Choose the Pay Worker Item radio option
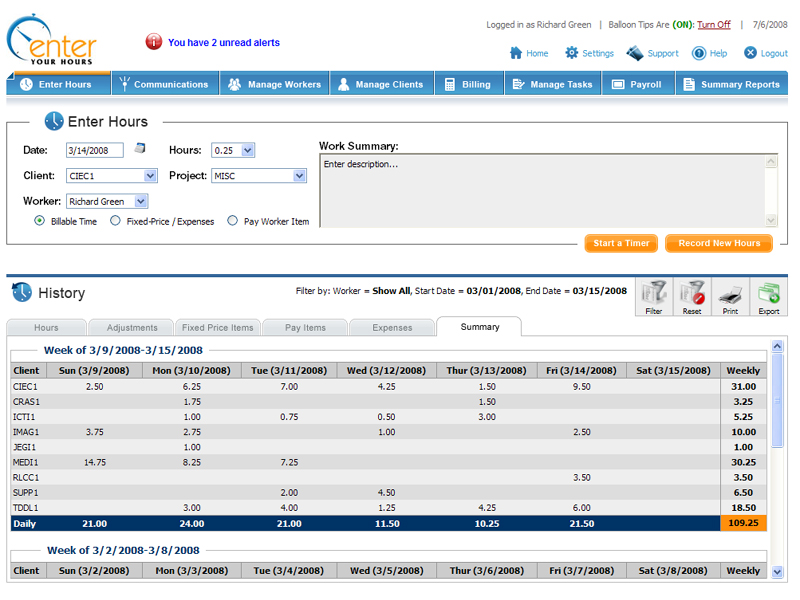800x600 pixels. tap(233, 221)
